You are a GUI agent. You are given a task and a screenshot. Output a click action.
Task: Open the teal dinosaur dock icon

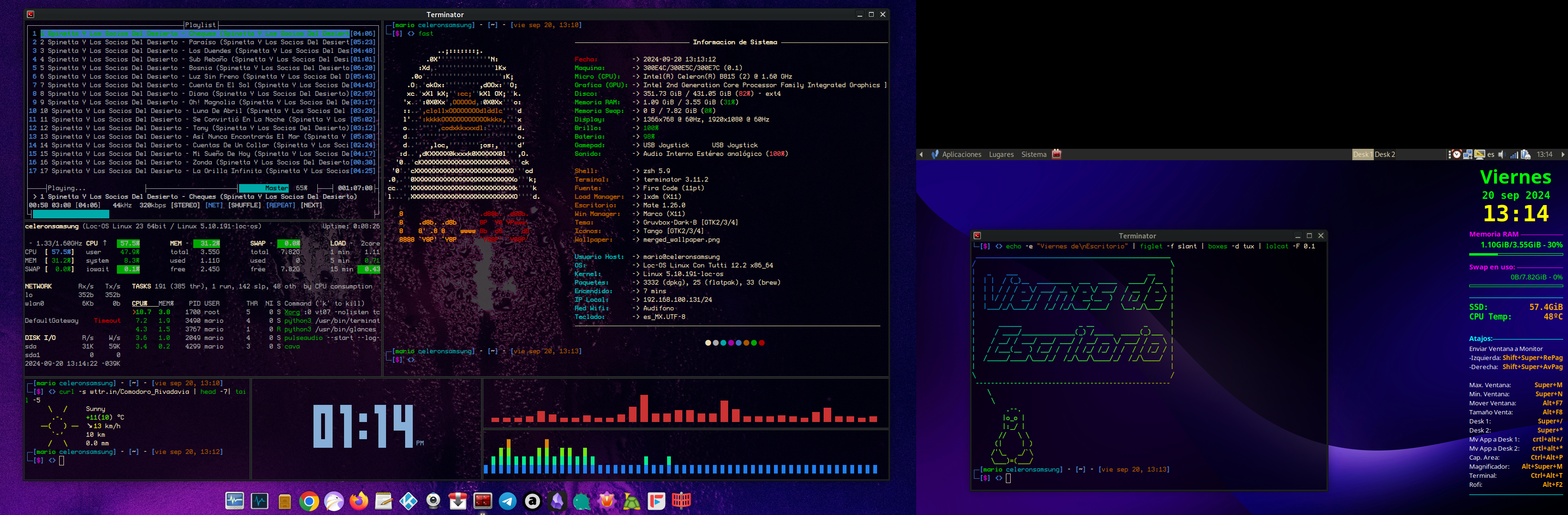[x=582, y=500]
